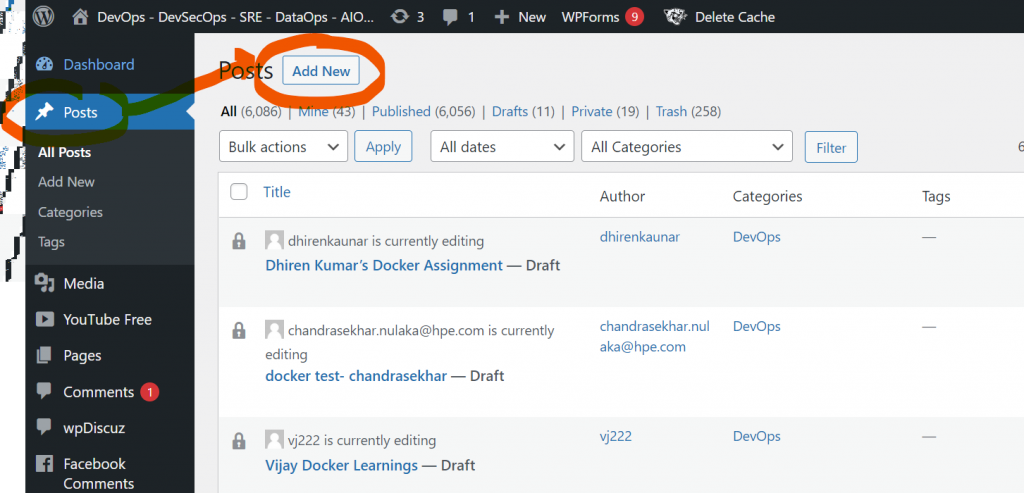Open Categories in the Posts submenu

[70, 212]
